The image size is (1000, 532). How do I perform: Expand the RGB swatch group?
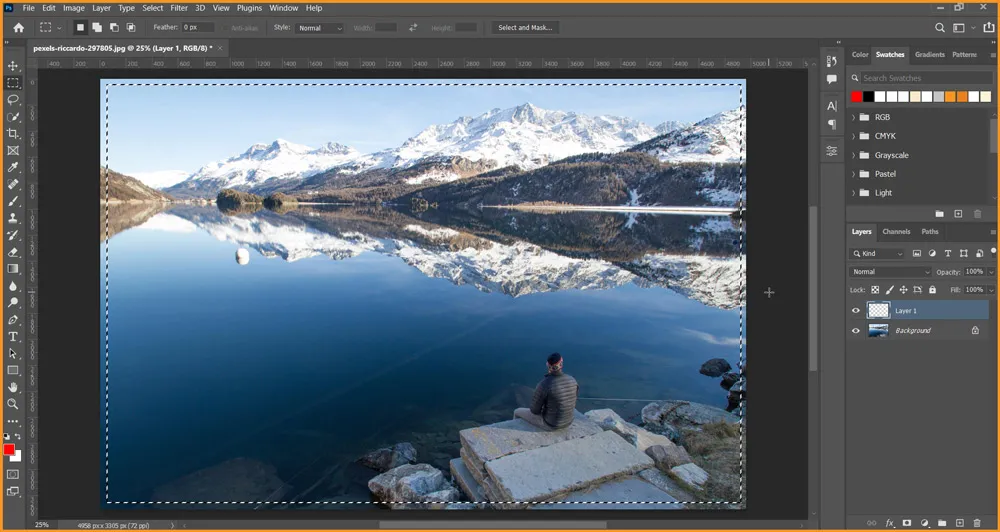(x=854, y=118)
